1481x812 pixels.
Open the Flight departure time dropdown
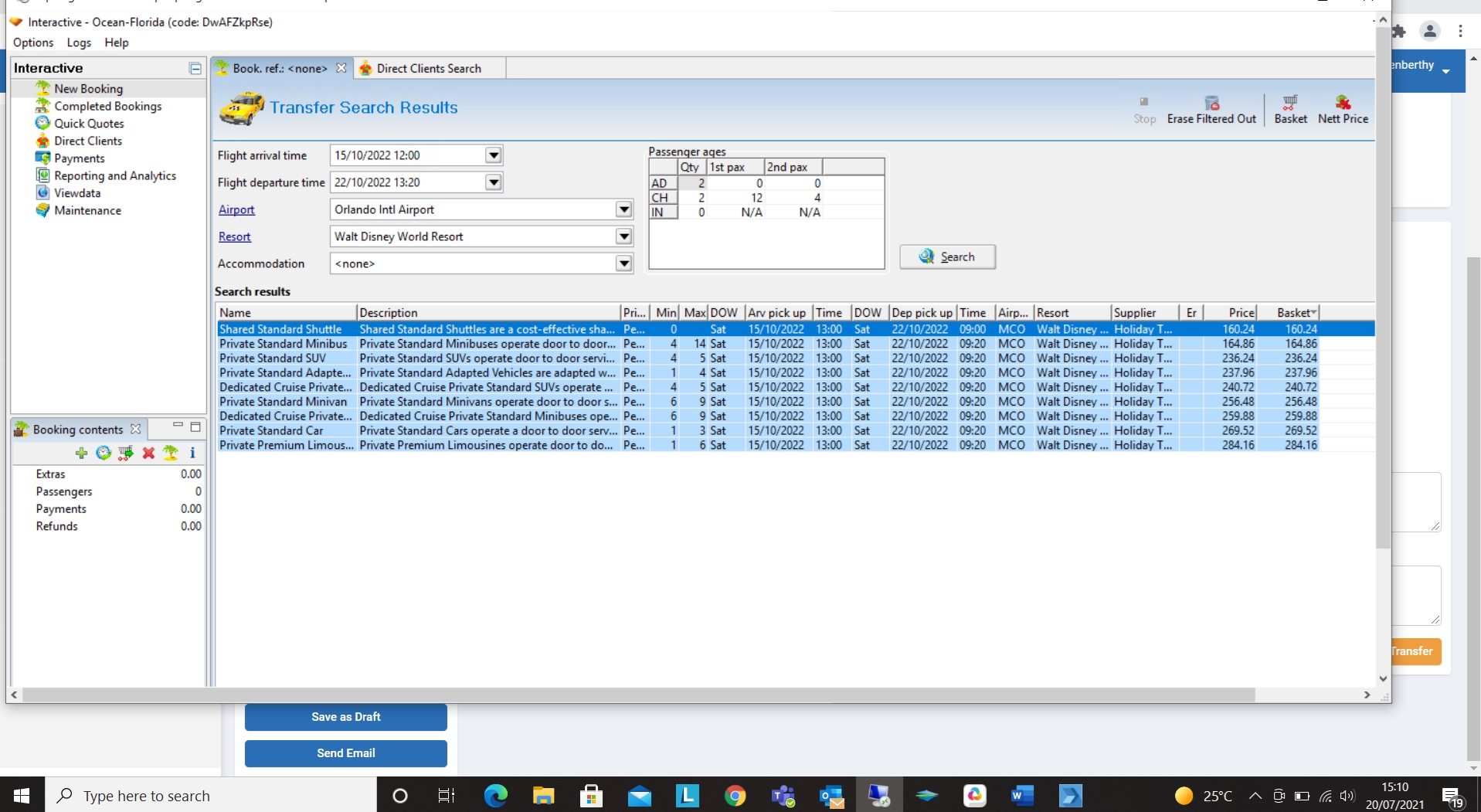tap(494, 182)
